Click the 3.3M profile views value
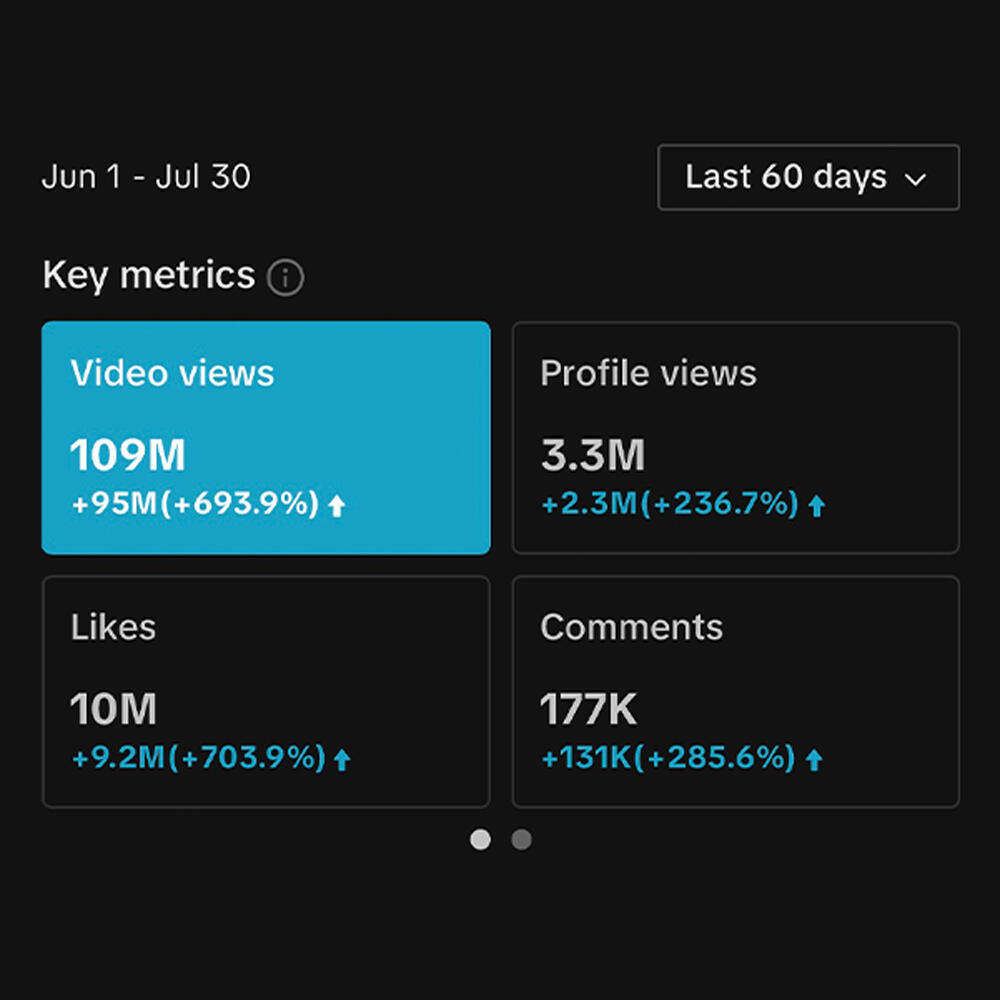The width and height of the screenshot is (1000, 1000). click(x=593, y=457)
